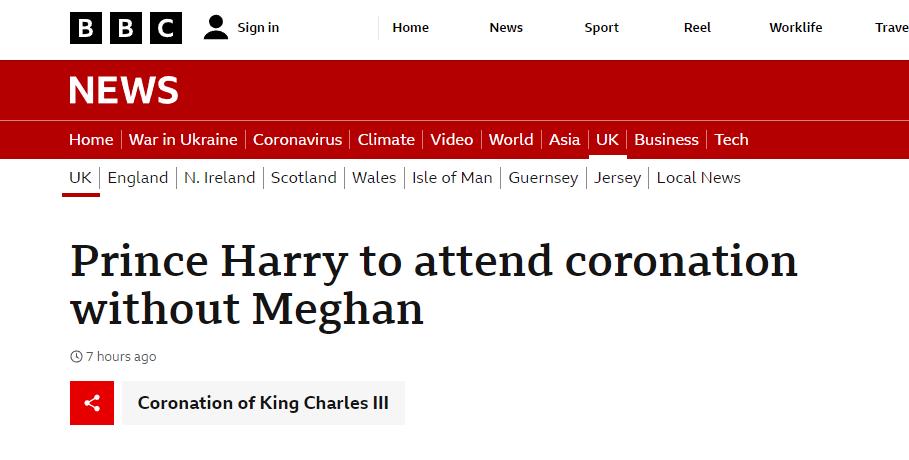The image size is (909, 460).
Task: Open the Business section tab
Action: (666, 140)
